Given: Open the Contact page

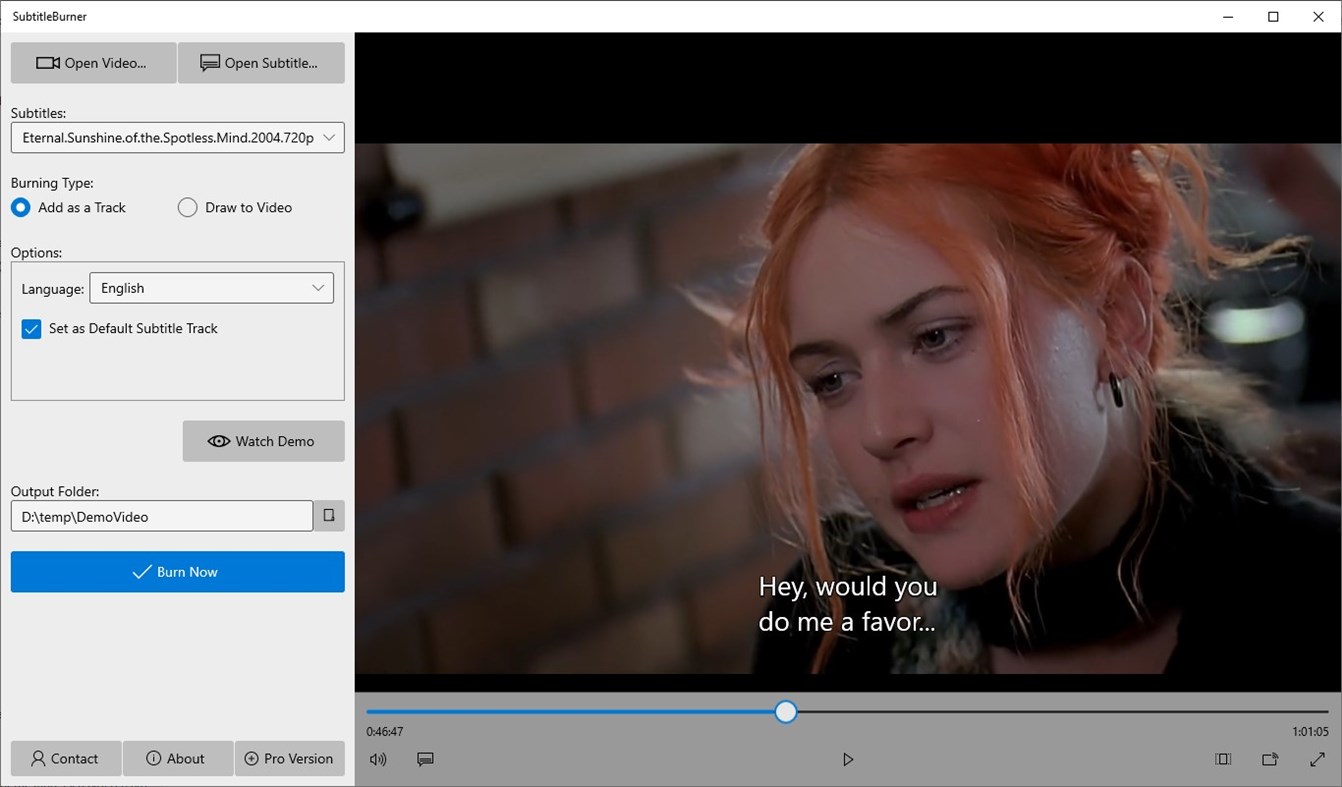Looking at the screenshot, I should (65, 758).
